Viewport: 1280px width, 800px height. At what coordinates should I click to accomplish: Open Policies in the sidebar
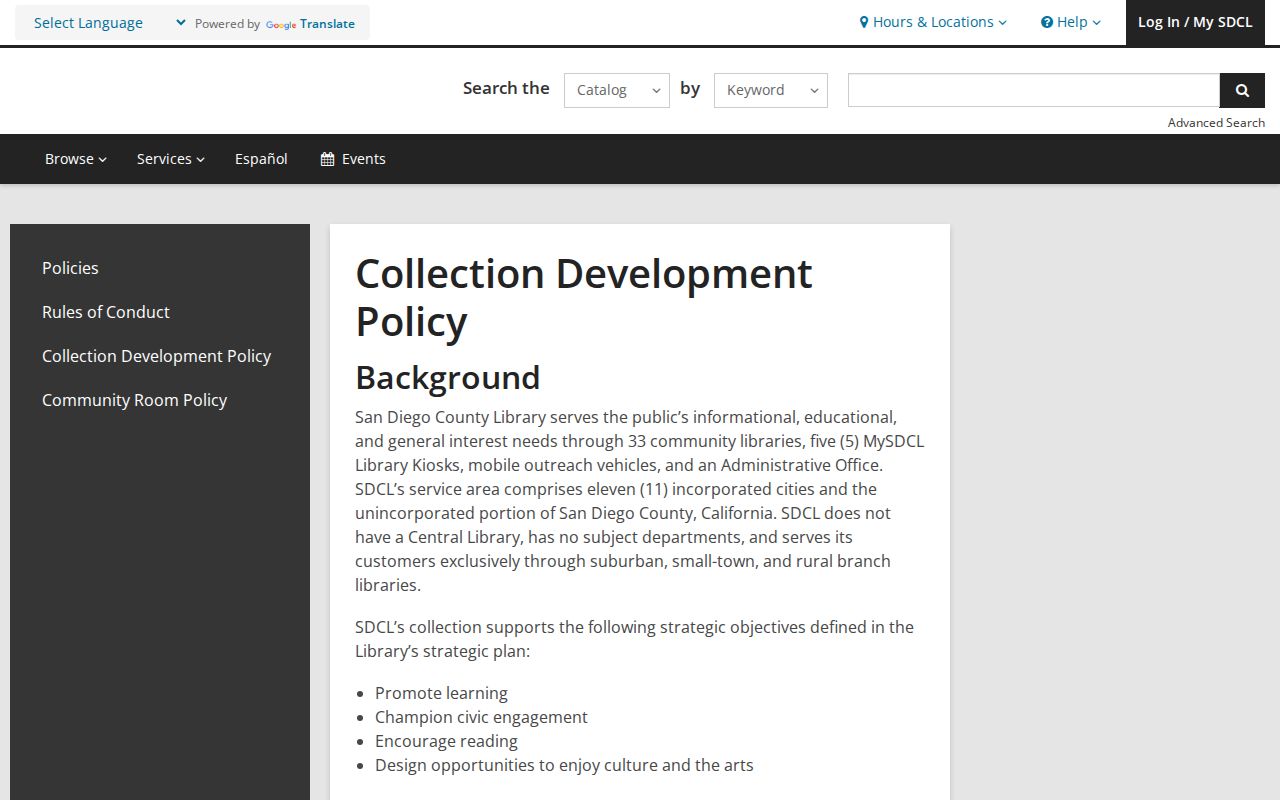tap(70, 268)
